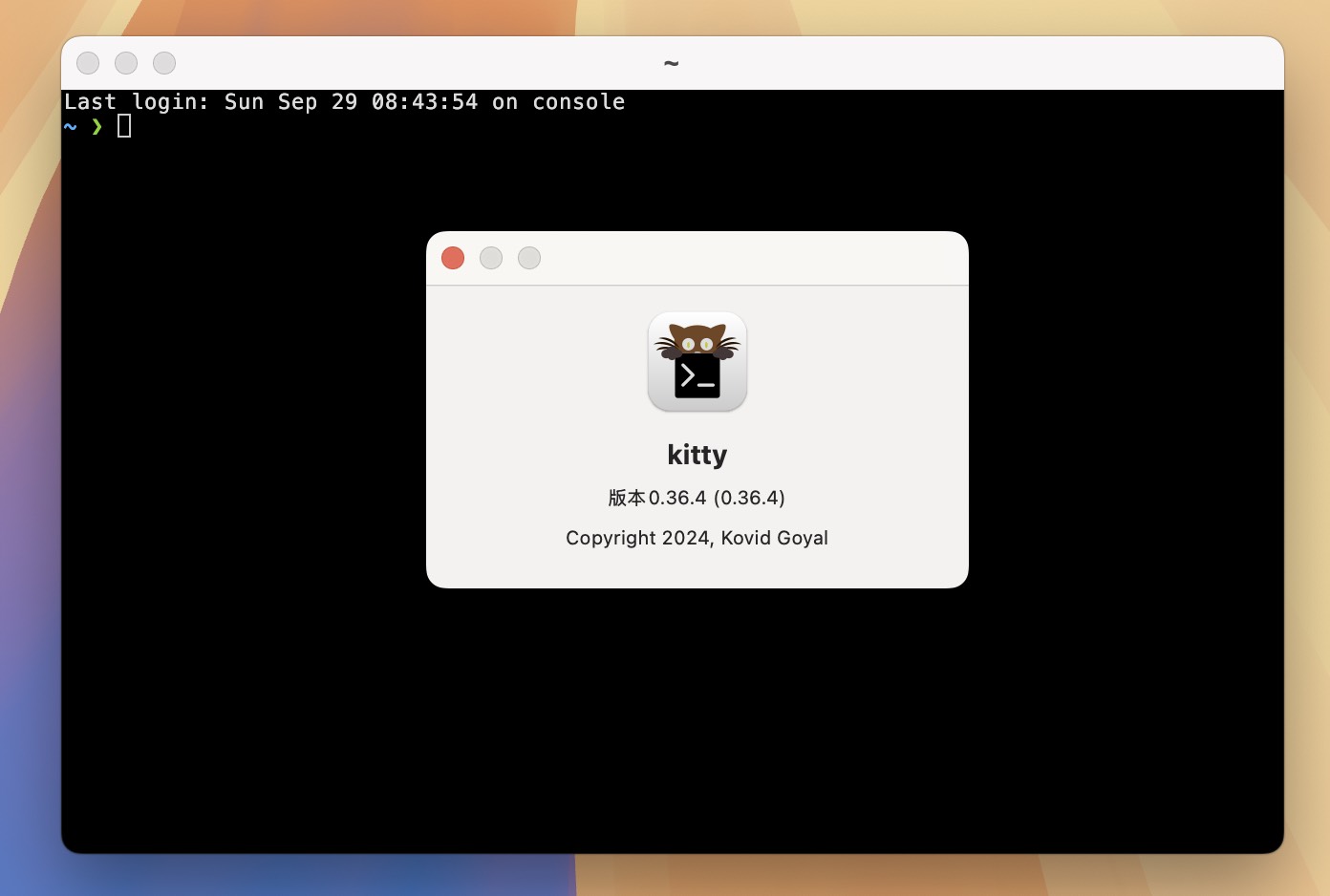Click the version 0.36.4 text
Screen dimensions: 1330x896
[697, 498]
